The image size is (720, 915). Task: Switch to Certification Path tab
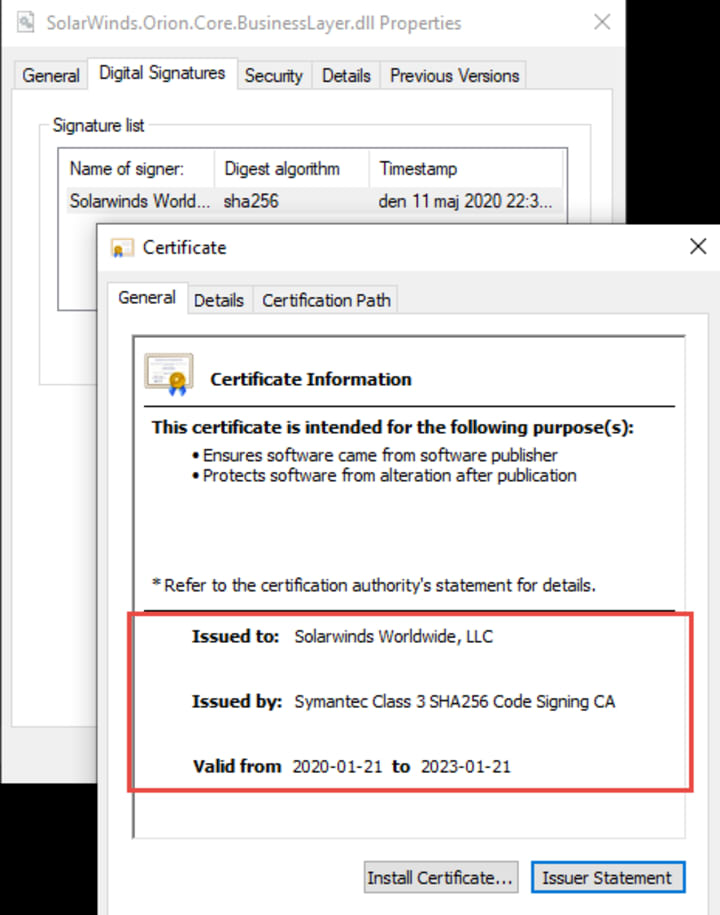pos(326,301)
